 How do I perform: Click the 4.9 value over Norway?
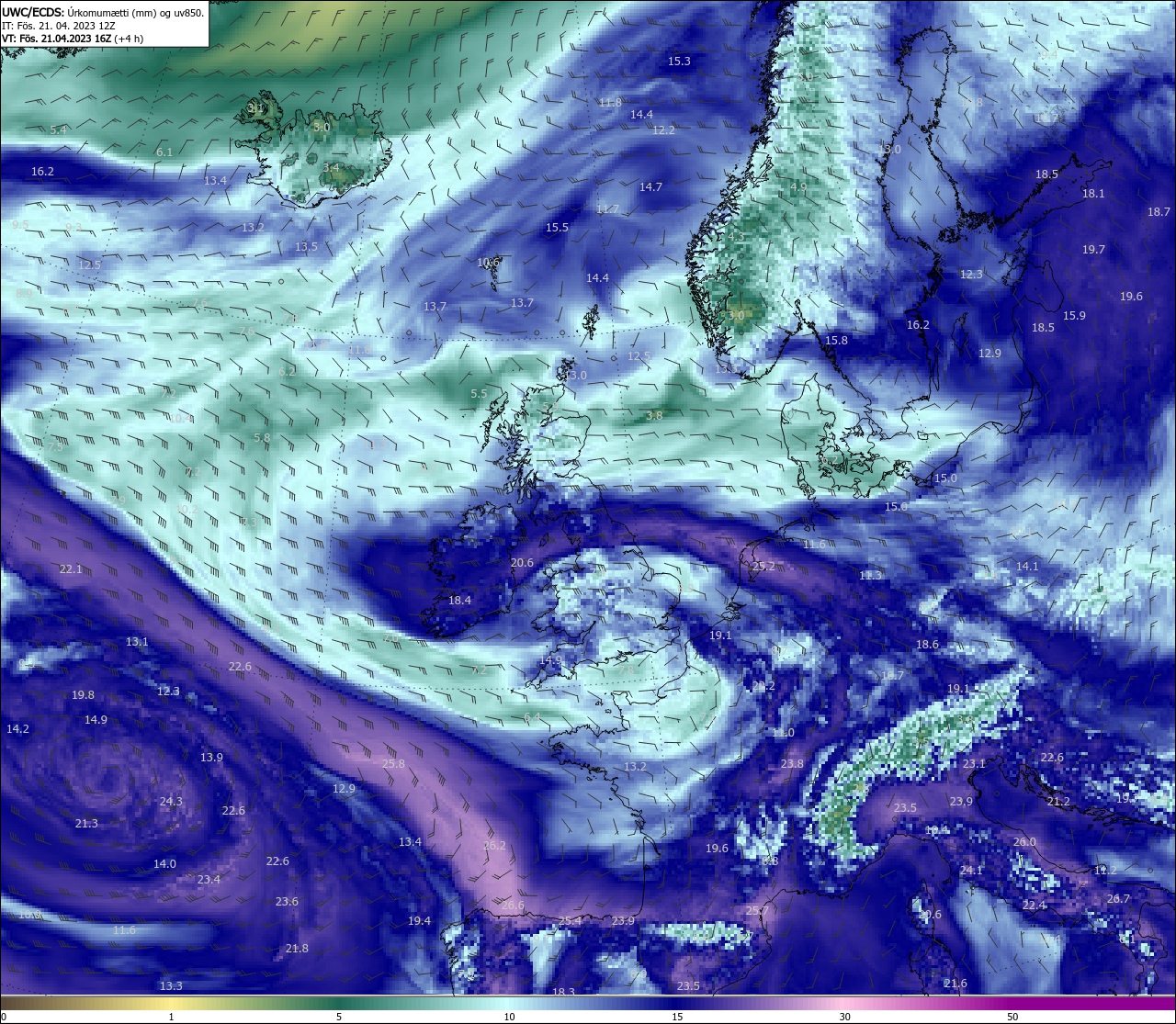coord(798,187)
